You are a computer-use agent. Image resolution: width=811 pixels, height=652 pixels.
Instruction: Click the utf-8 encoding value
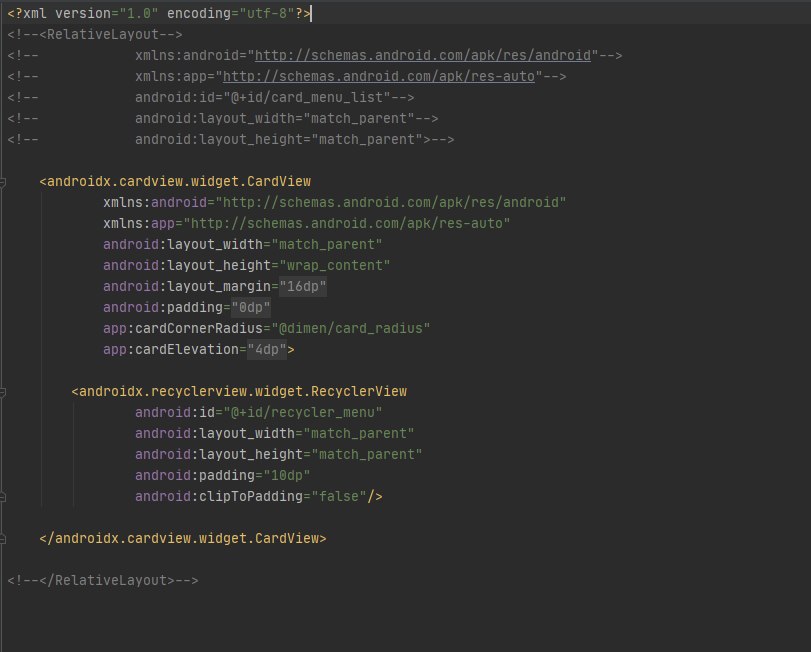coord(267,13)
